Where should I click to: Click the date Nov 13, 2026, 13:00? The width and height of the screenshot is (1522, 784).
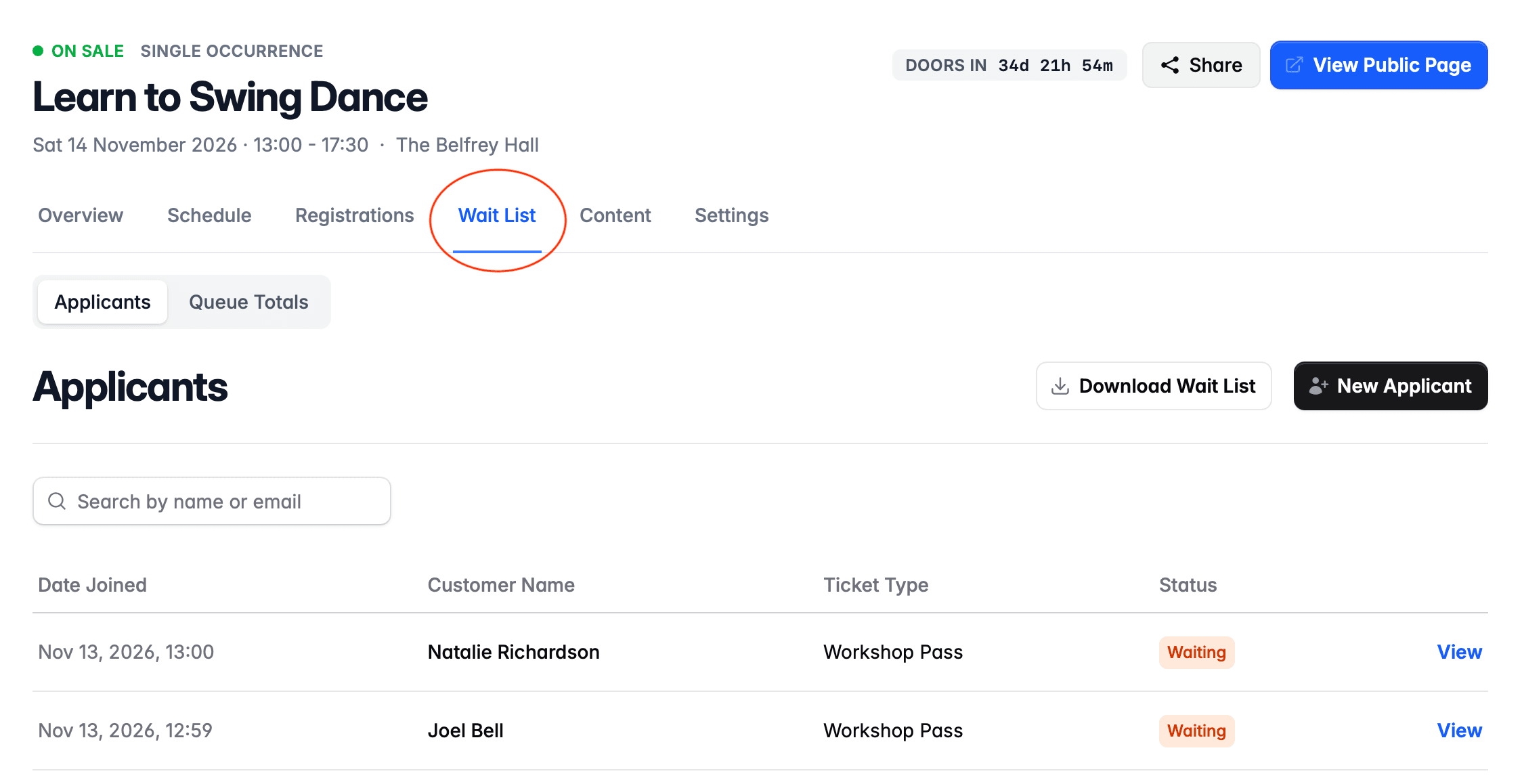coord(126,652)
